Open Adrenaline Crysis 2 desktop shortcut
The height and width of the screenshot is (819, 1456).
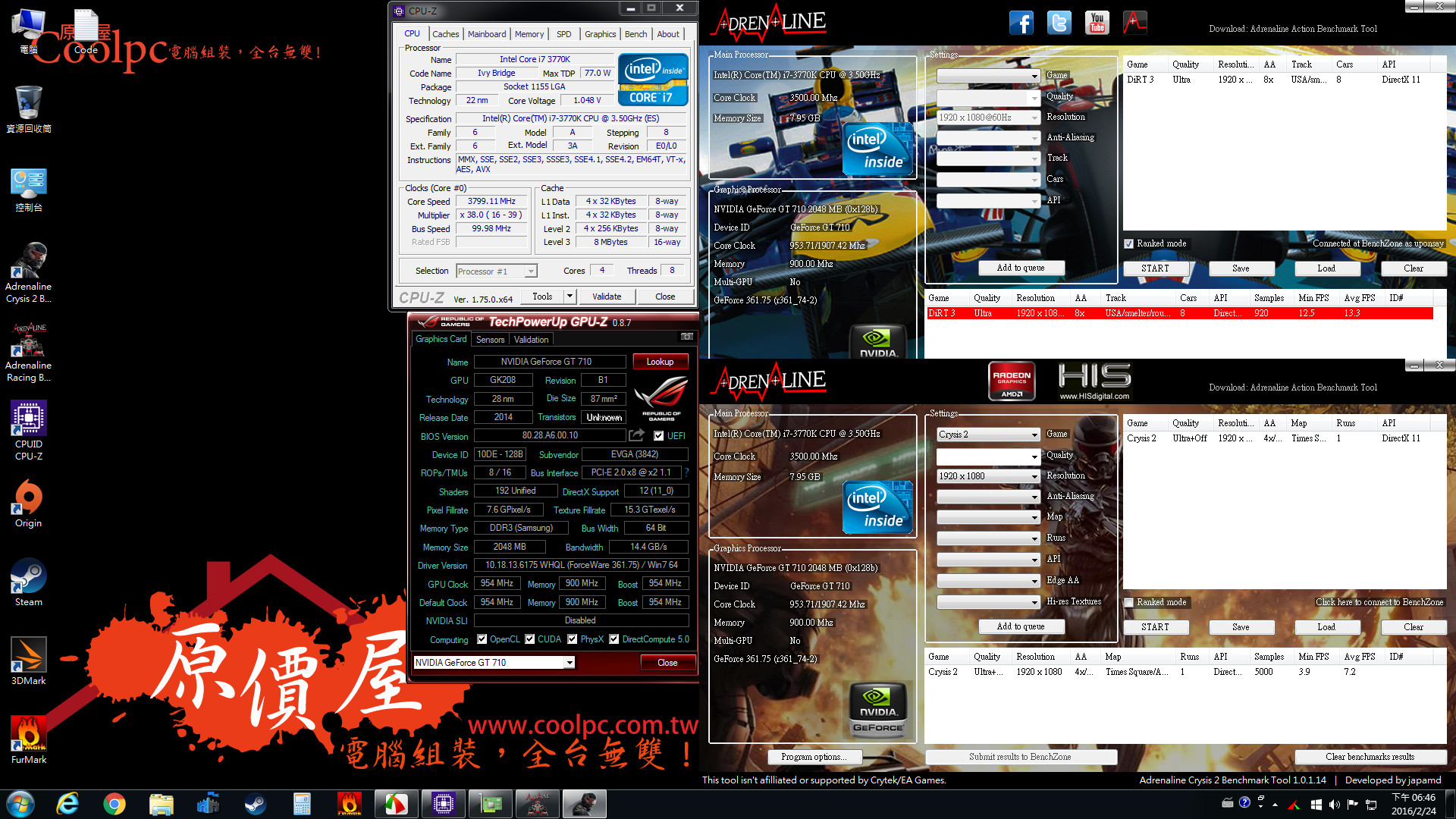(x=29, y=273)
